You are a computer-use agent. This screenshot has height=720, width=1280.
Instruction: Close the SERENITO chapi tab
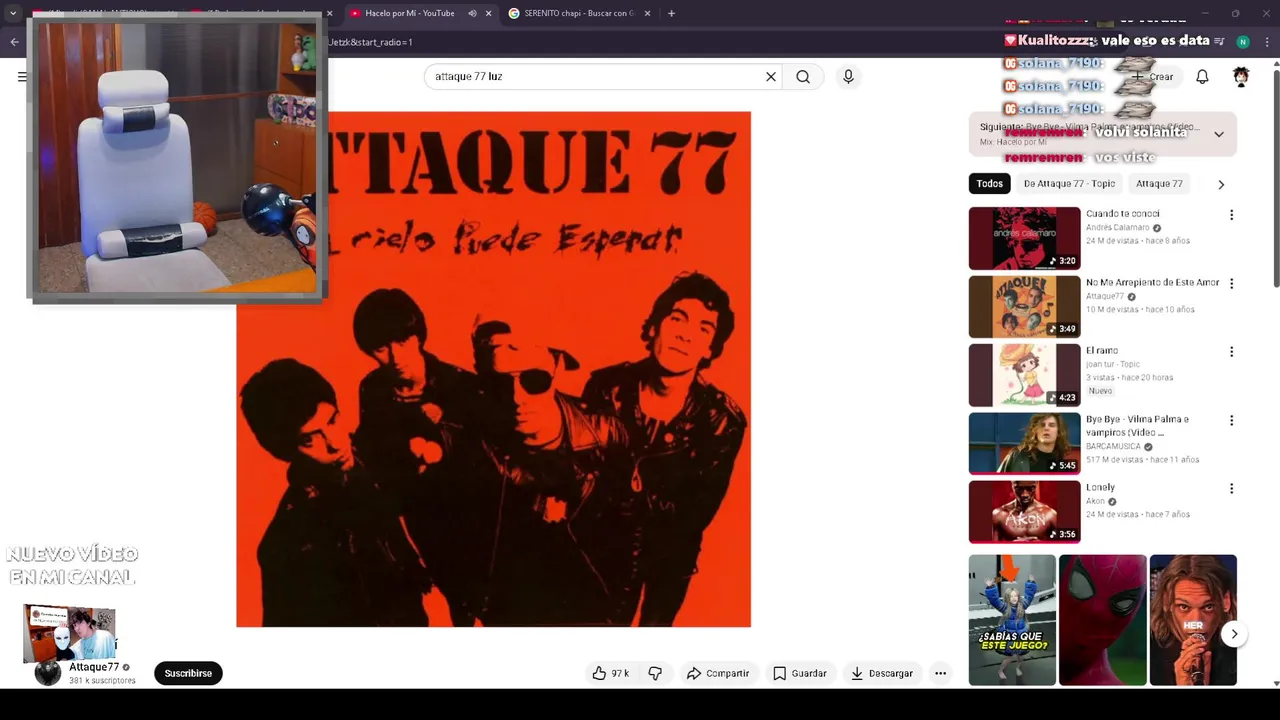coord(647,13)
